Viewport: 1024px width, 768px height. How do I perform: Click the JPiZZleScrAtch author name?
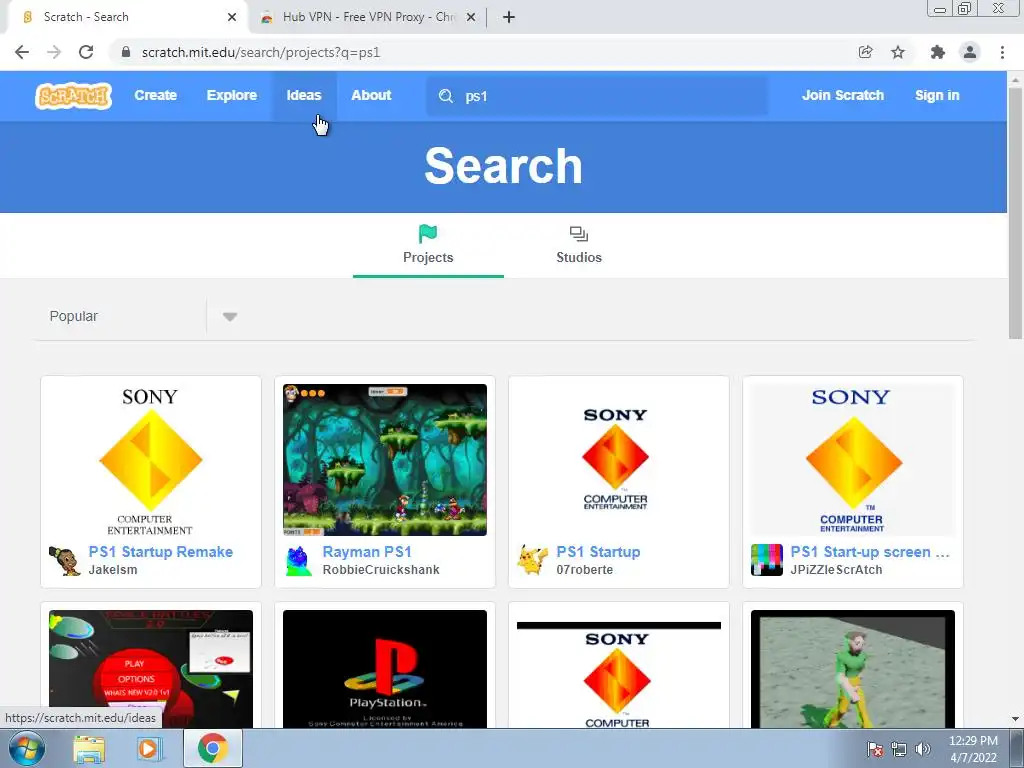coord(836,569)
